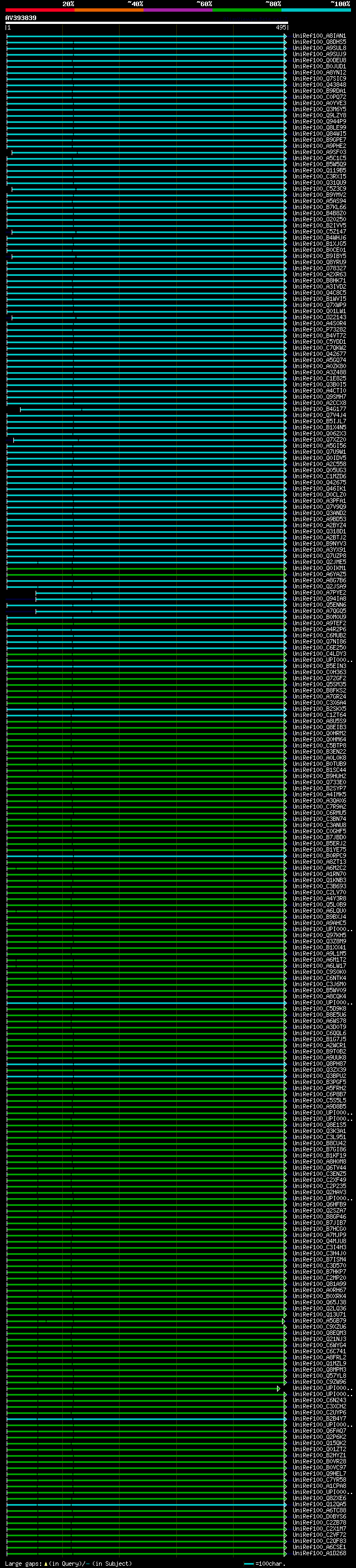Viewport: 356px width, 1568px height.
Task: Open hit UniRef100_B9IBY5
Action: coord(319,256)
